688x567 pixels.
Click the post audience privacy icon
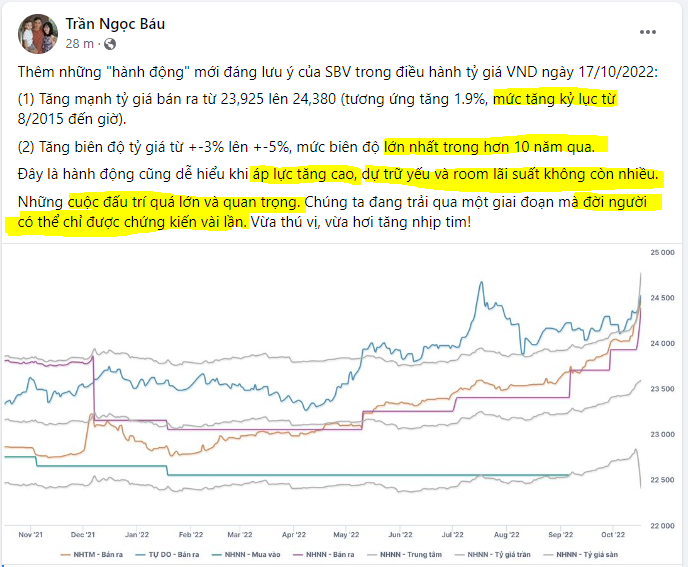(x=108, y=44)
